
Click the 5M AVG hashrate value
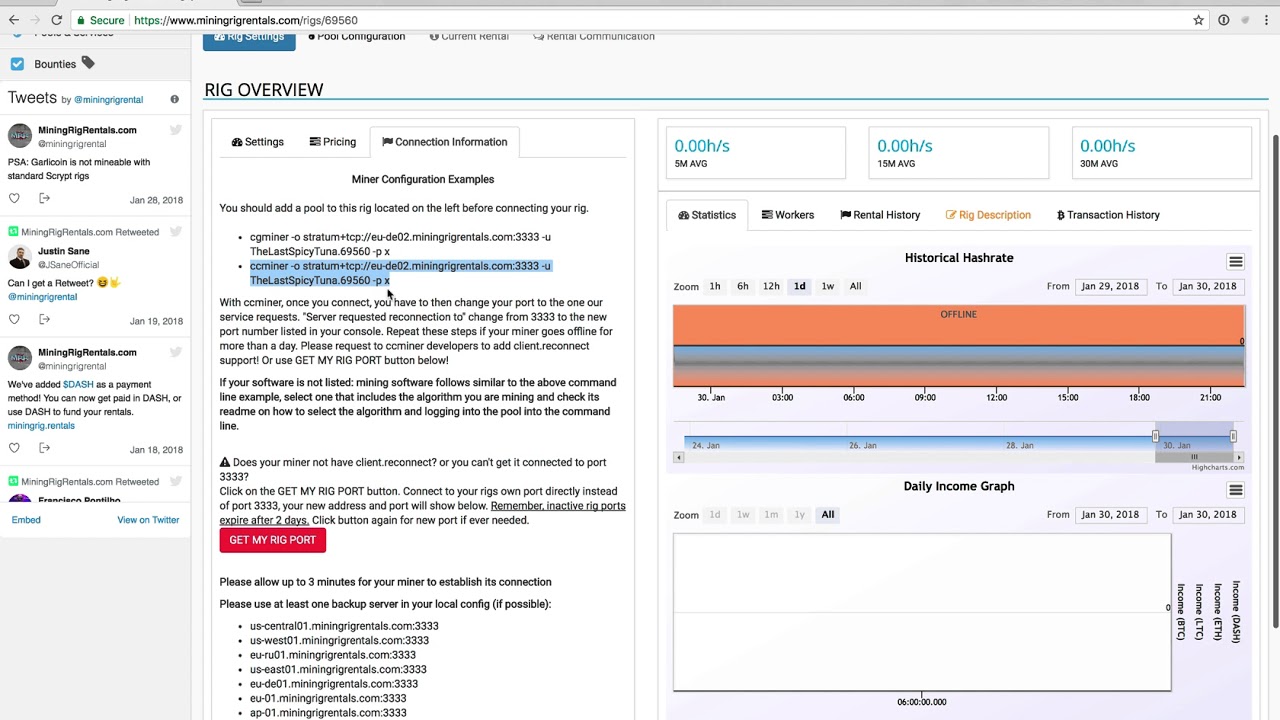click(x=702, y=146)
